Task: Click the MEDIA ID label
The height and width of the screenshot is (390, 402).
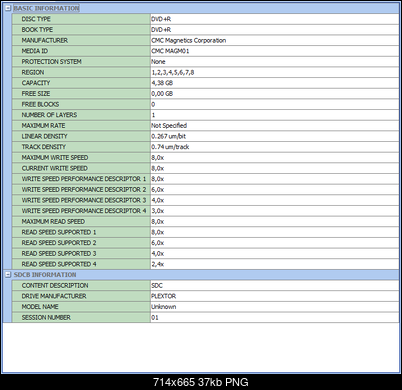Action: click(35, 51)
